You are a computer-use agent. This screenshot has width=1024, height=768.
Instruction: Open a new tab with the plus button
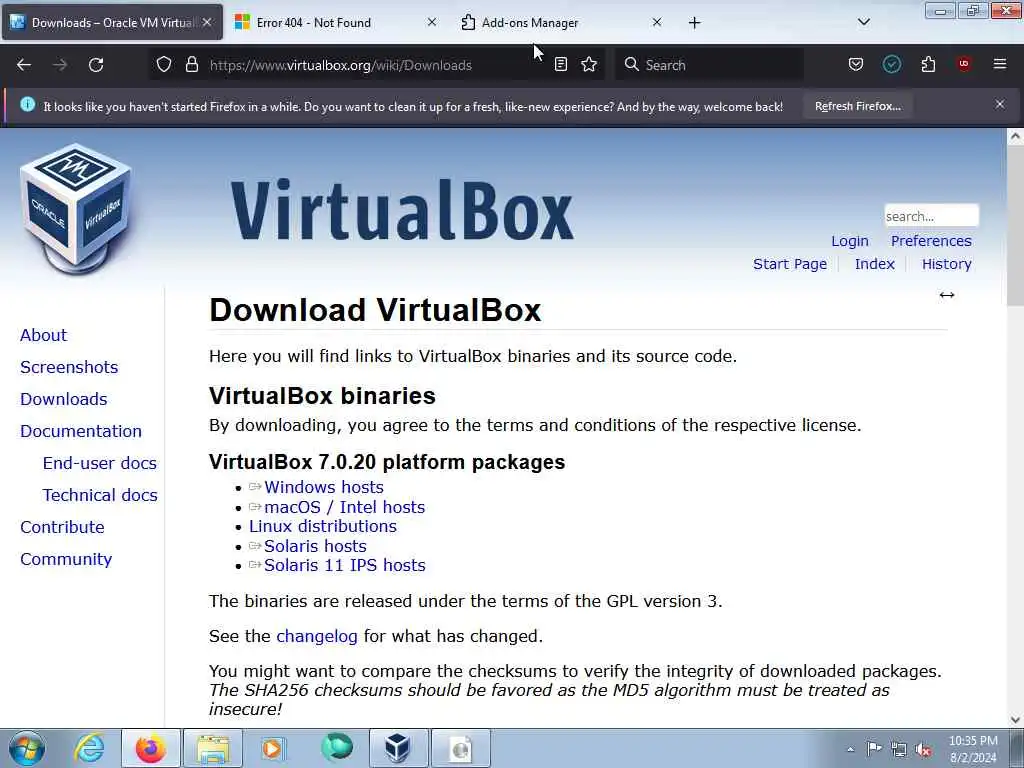694,23
